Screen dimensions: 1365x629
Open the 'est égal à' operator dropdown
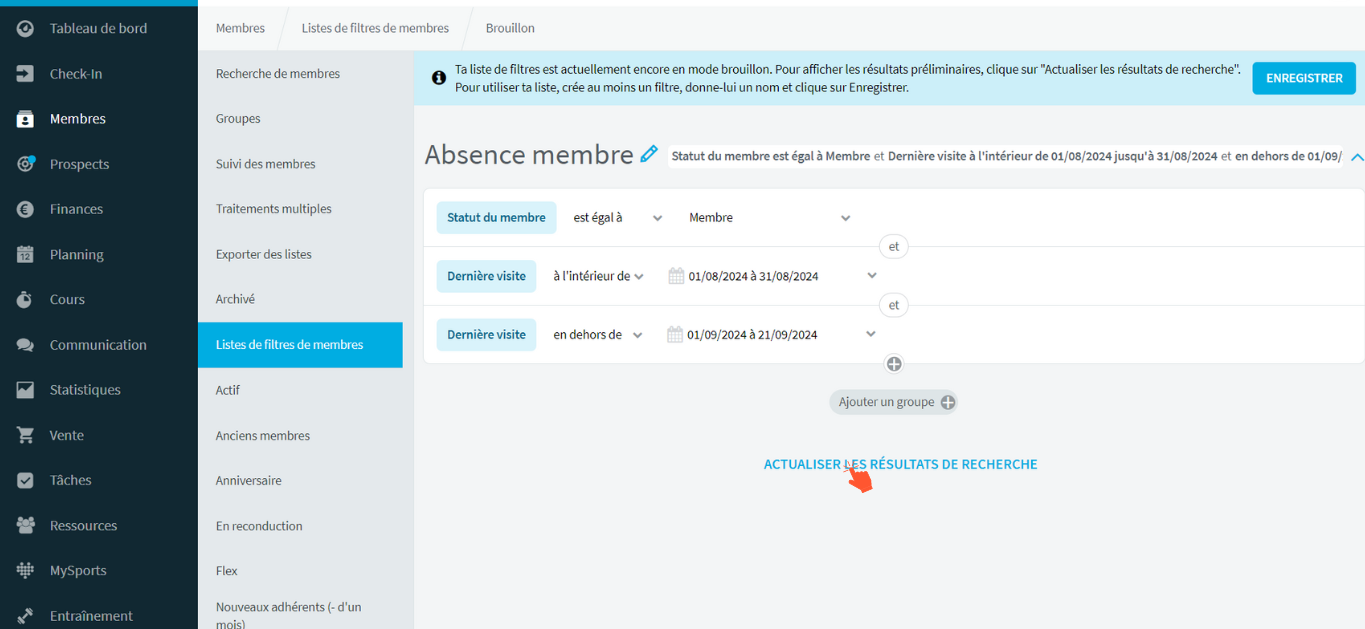(617, 218)
